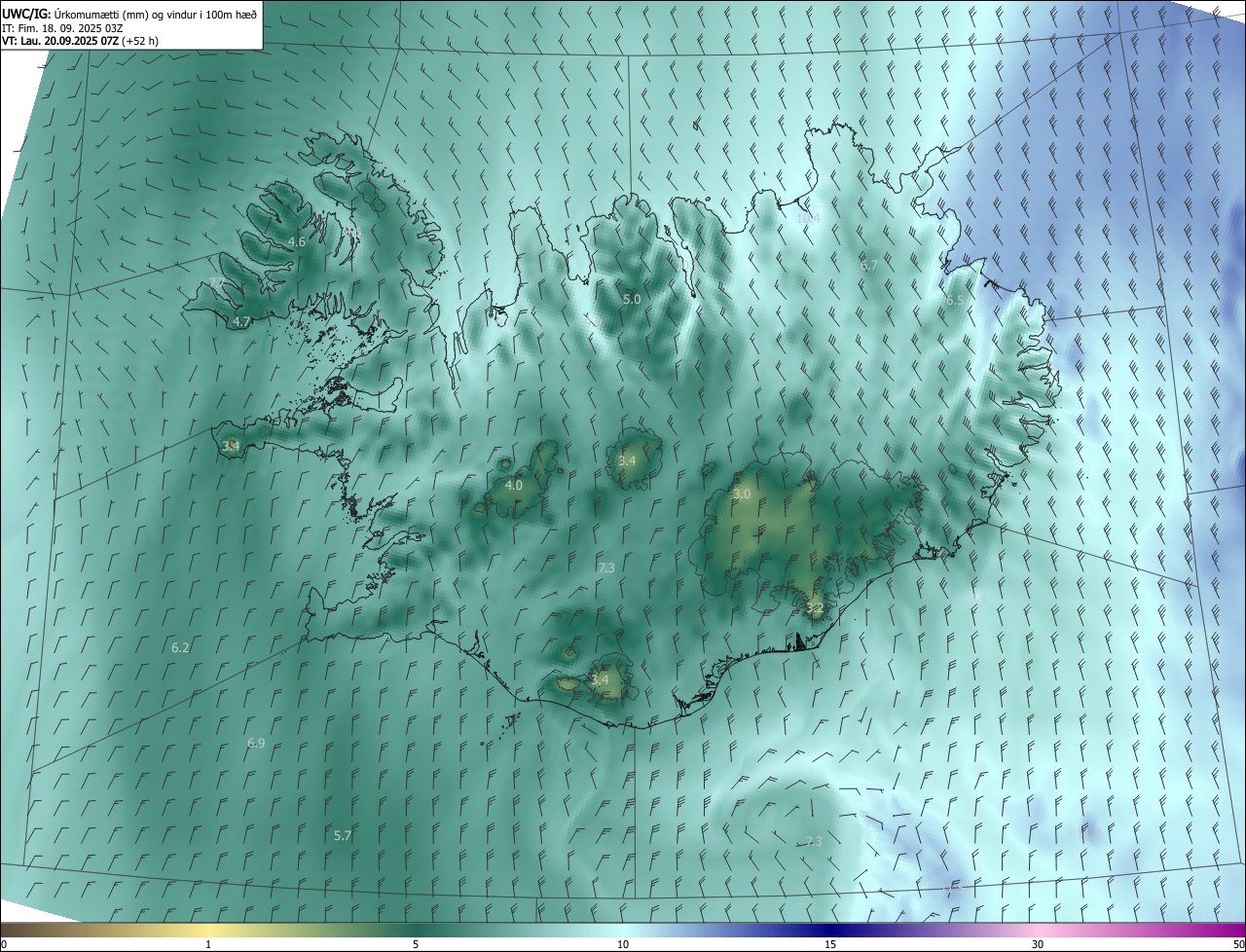1246x952 pixels.
Task: Click the 4.7 value on the map
Action: point(241,321)
